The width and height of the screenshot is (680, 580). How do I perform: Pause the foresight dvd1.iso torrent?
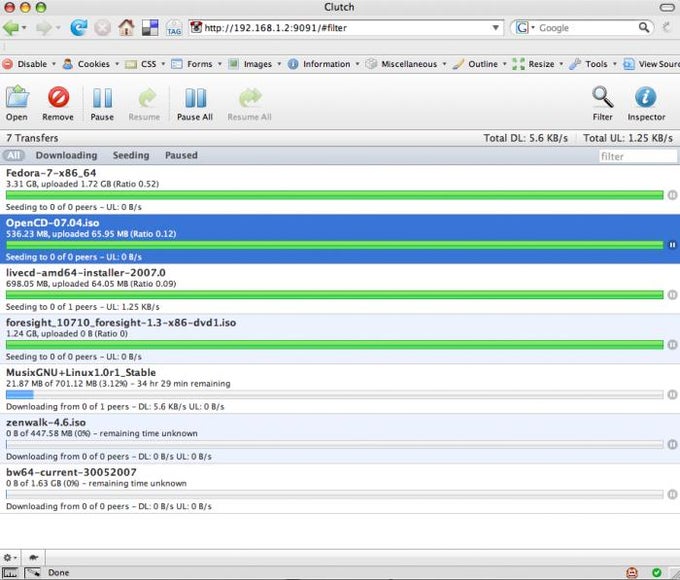pyautogui.click(x=672, y=344)
